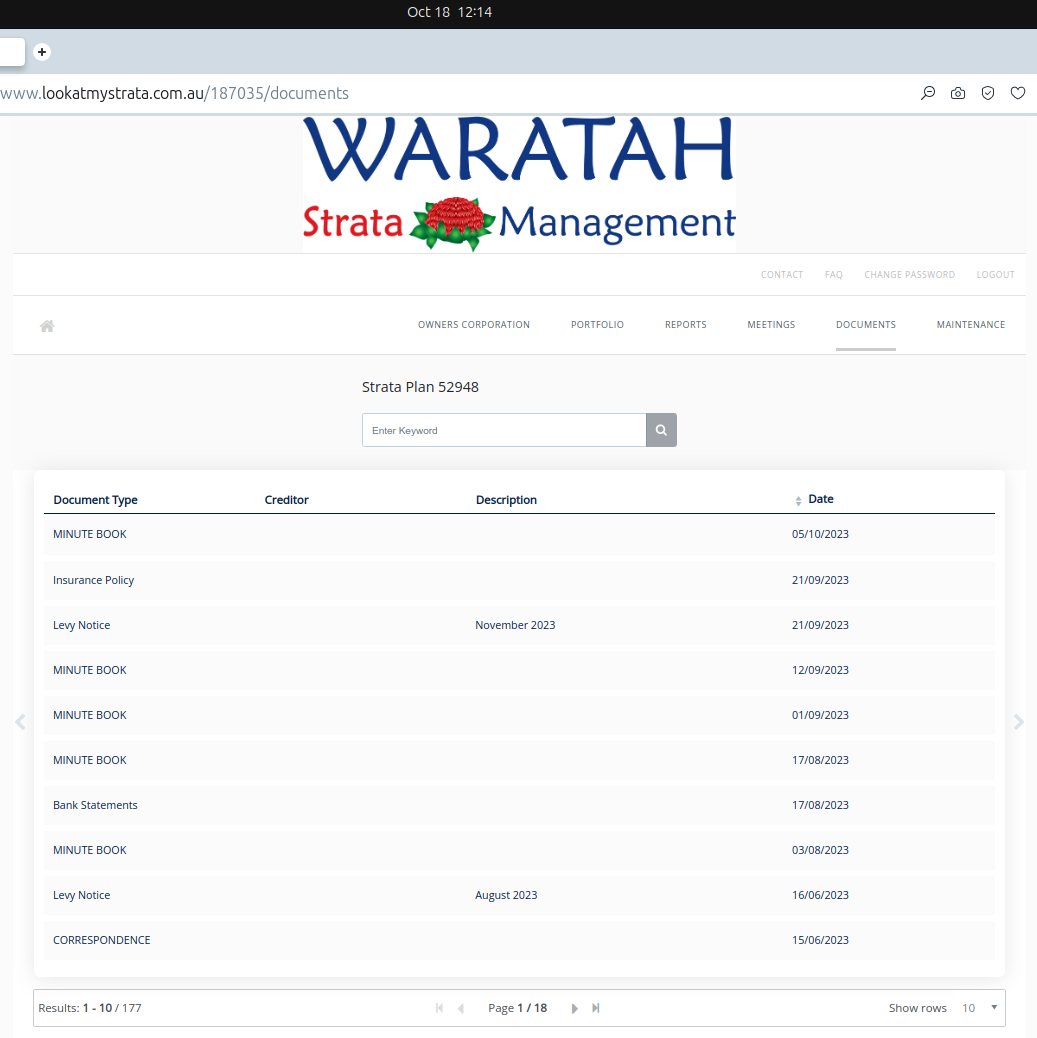Open the MINUTE BOOK dated 12/09/2023
Screen dimensions: 1037x1038
519,670
